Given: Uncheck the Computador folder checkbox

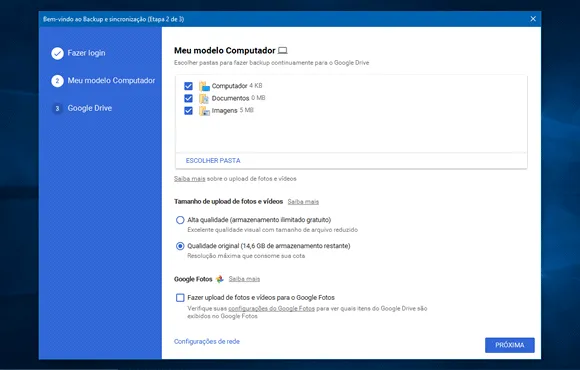Looking at the screenshot, I should pyautogui.click(x=188, y=86).
